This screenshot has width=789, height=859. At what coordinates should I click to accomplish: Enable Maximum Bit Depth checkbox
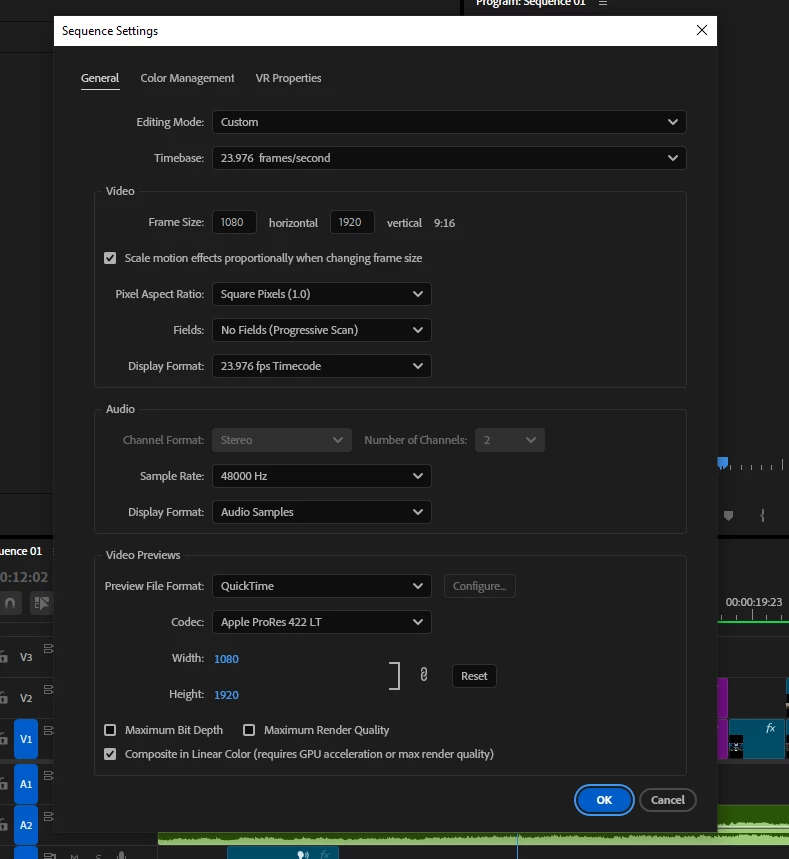coord(110,730)
